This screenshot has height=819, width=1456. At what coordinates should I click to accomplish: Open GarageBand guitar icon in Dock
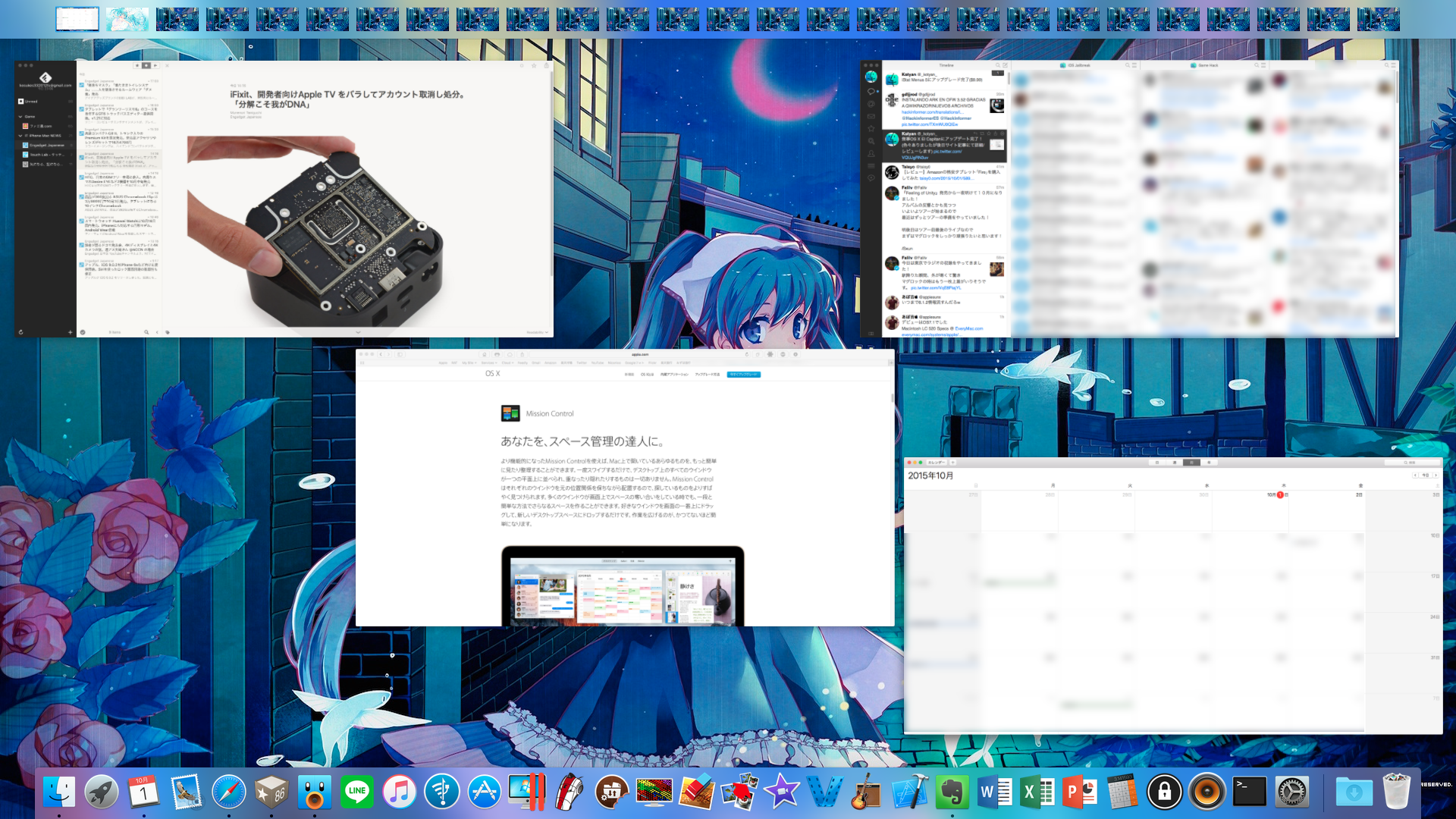(868, 792)
